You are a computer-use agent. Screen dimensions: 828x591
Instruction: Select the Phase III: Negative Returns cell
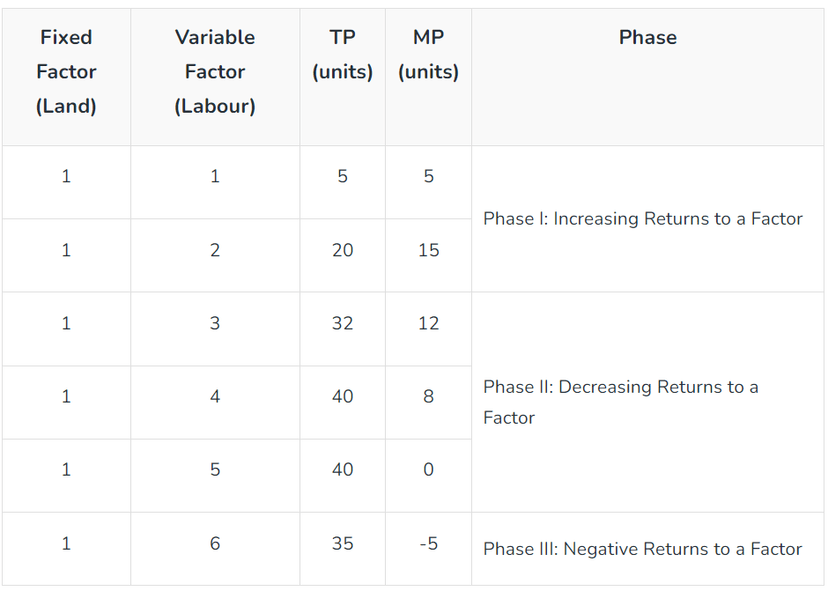(x=642, y=549)
